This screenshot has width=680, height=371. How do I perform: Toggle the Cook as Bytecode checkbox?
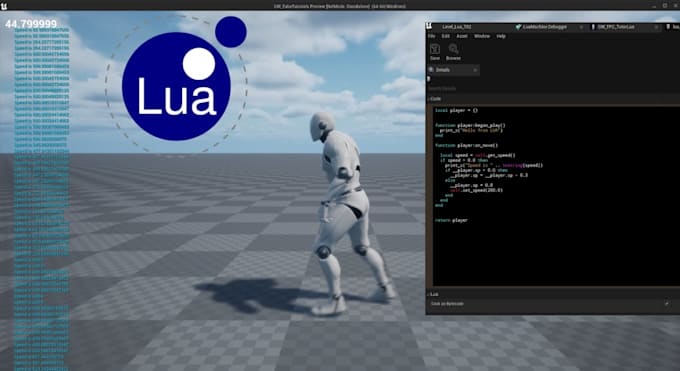point(667,304)
